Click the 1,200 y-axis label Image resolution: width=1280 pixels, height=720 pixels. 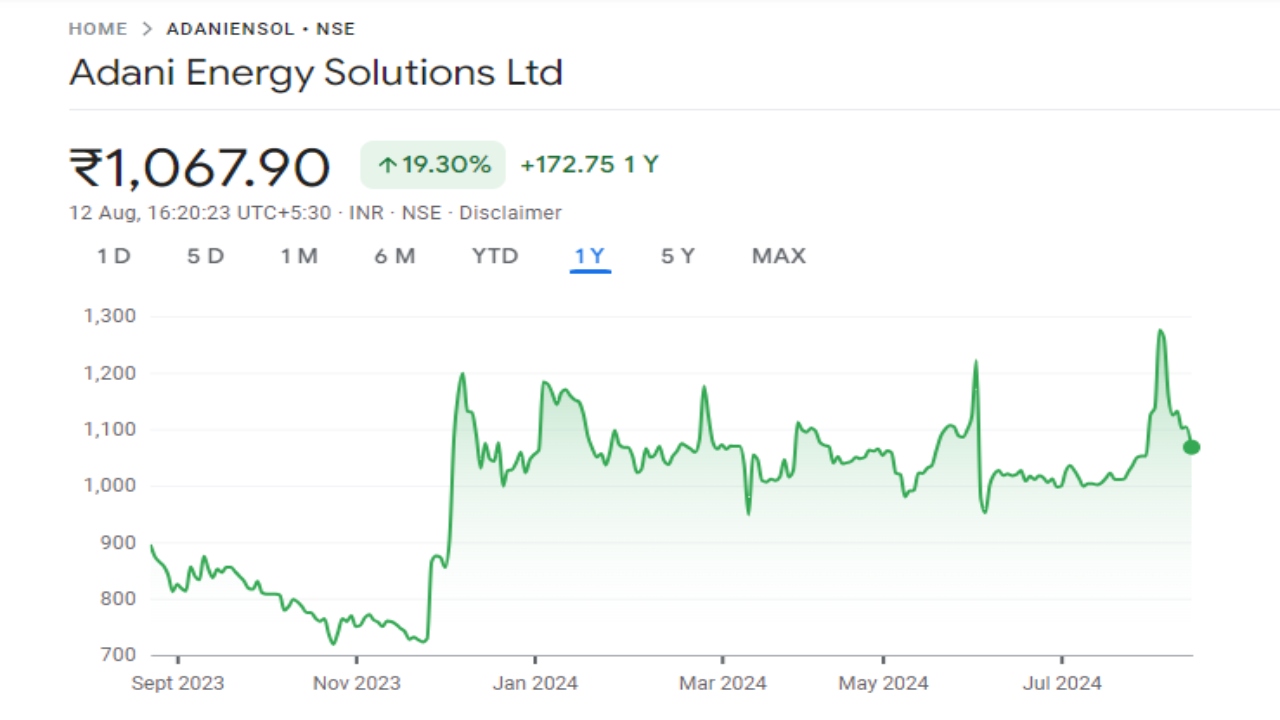(x=108, y=373)
